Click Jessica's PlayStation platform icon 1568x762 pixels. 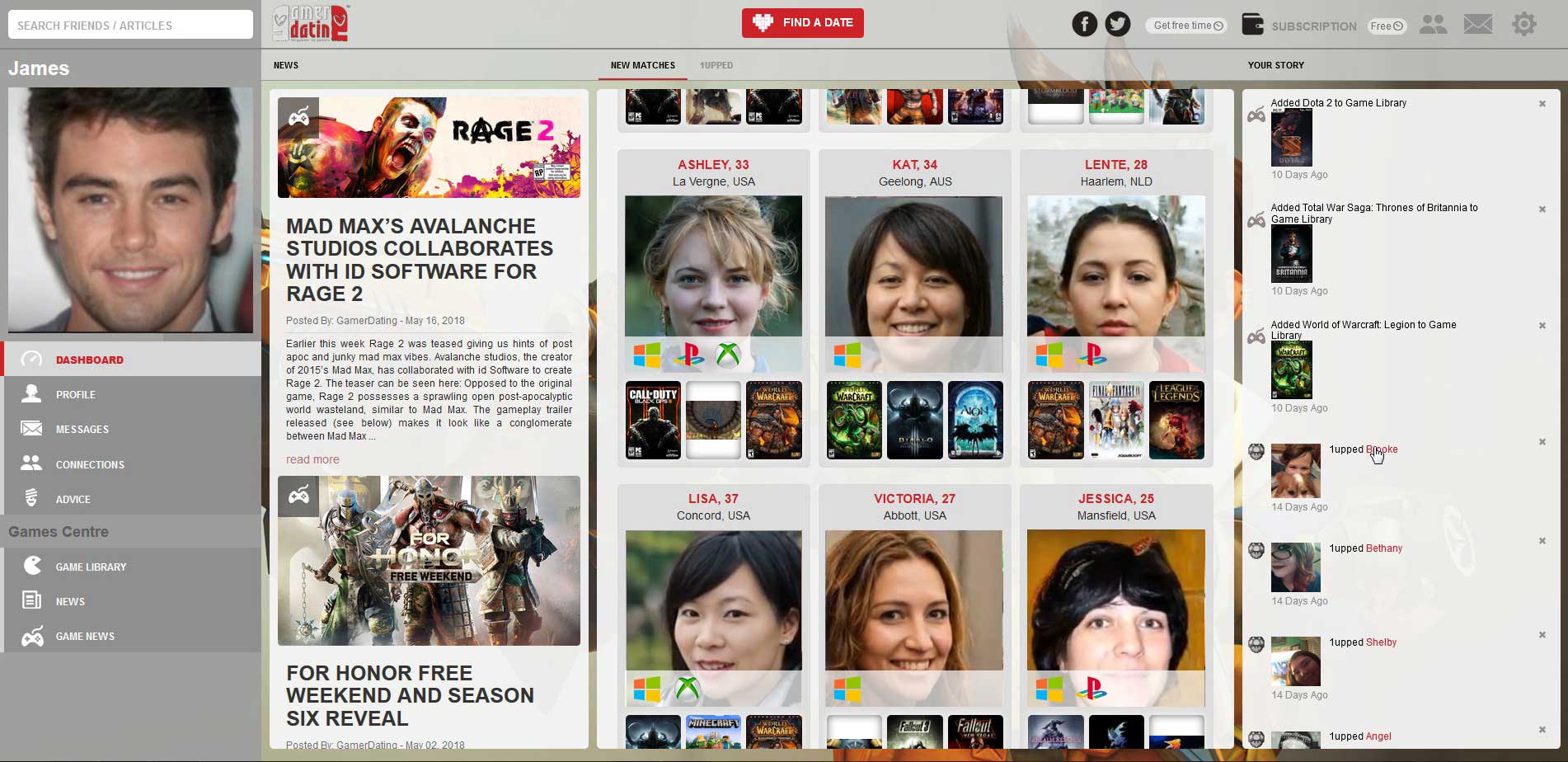point(1091,689)
